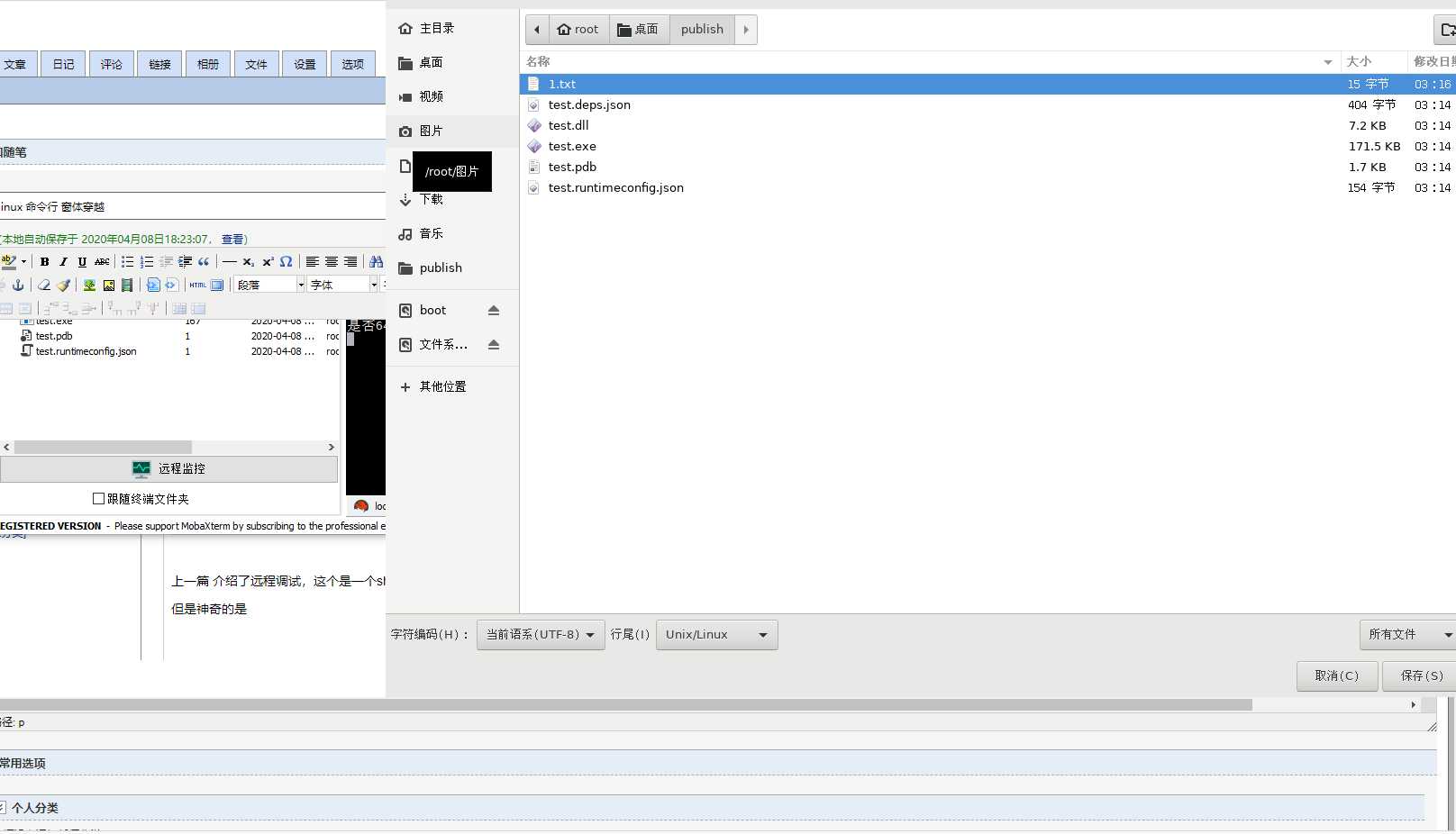Viewport: 1456px width, 834px height.
Task: Open the 相册 tab
Action: (208, 64)
